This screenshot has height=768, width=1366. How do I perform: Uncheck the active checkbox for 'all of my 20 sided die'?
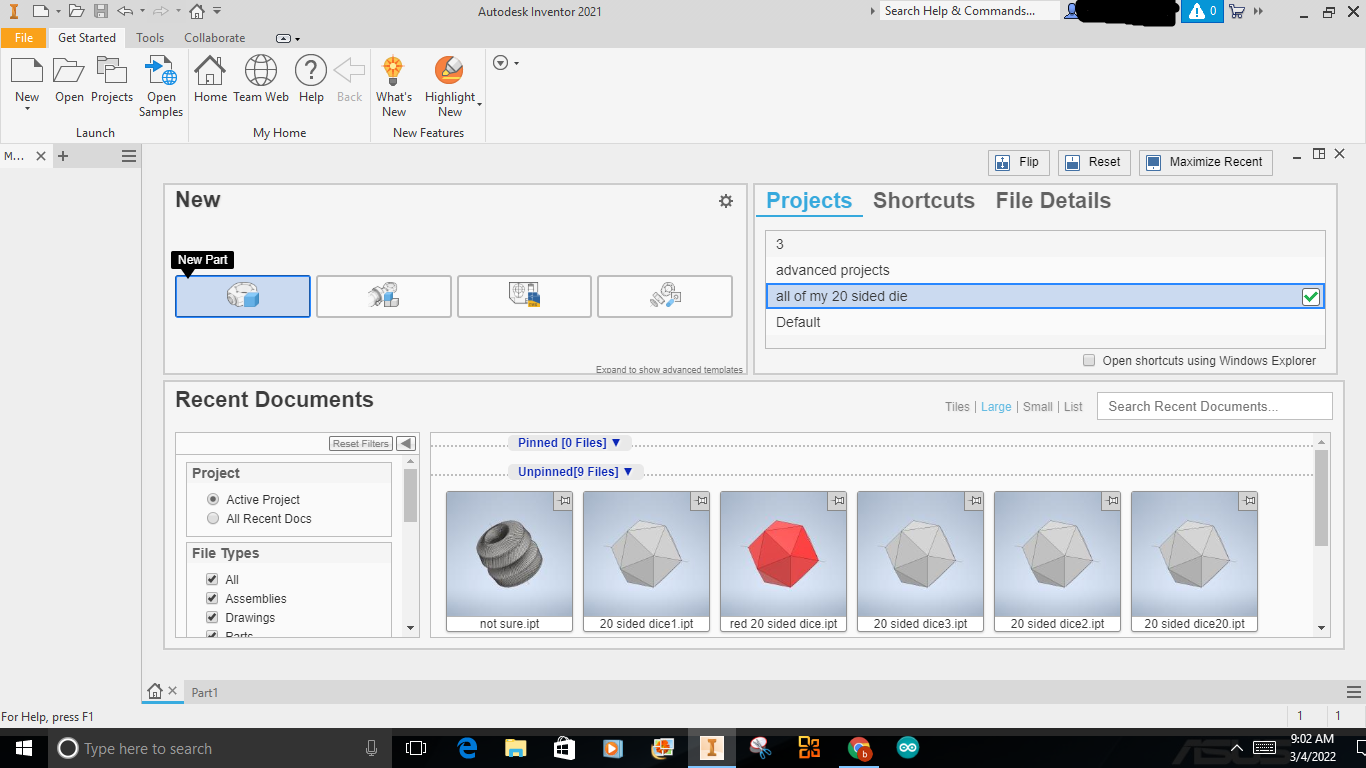1311,296
